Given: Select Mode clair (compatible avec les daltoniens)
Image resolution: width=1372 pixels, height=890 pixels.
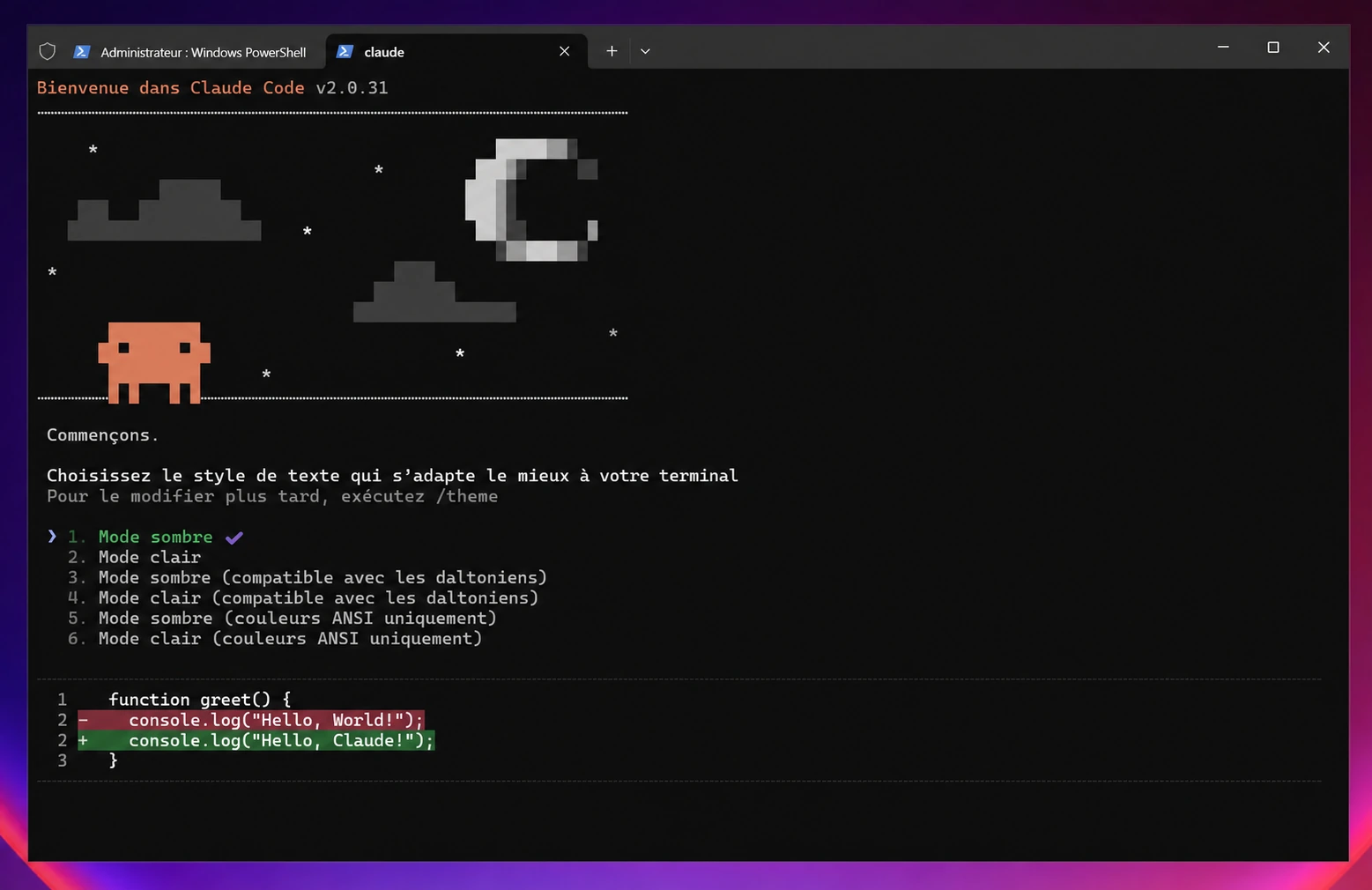Looking at the screenshot, I should coord(303,597).
